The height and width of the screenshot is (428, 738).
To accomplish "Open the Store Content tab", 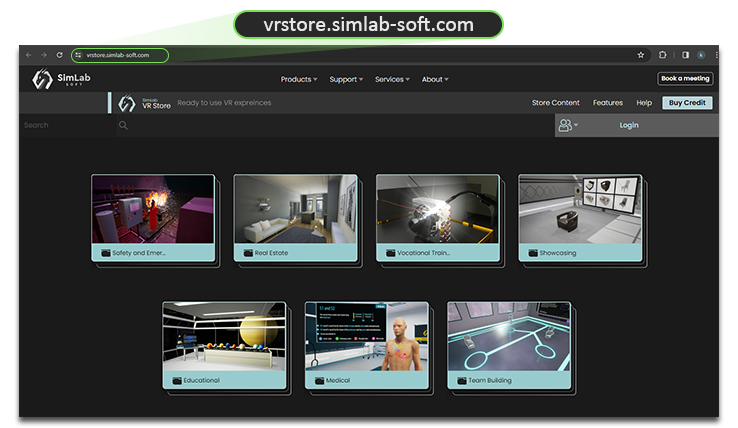I will (556, 103).
